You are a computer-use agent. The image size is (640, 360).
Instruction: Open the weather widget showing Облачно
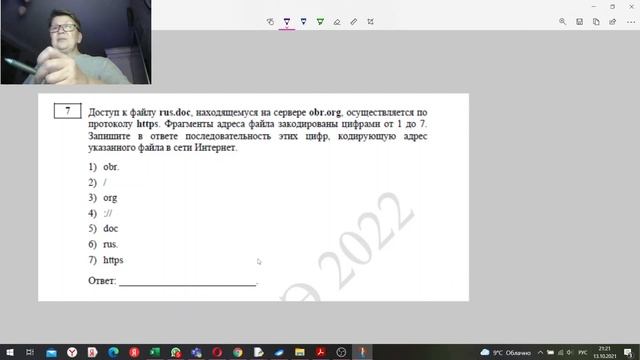pos(506,352)
